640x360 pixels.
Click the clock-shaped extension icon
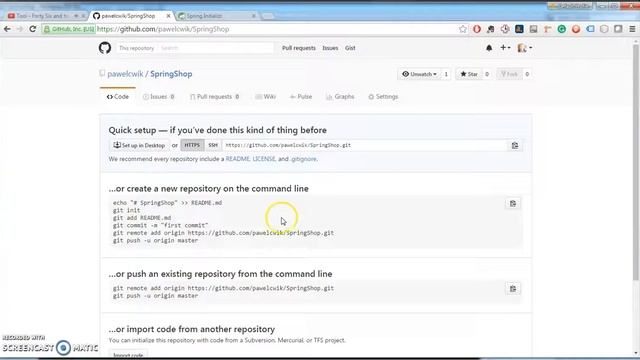505,29
